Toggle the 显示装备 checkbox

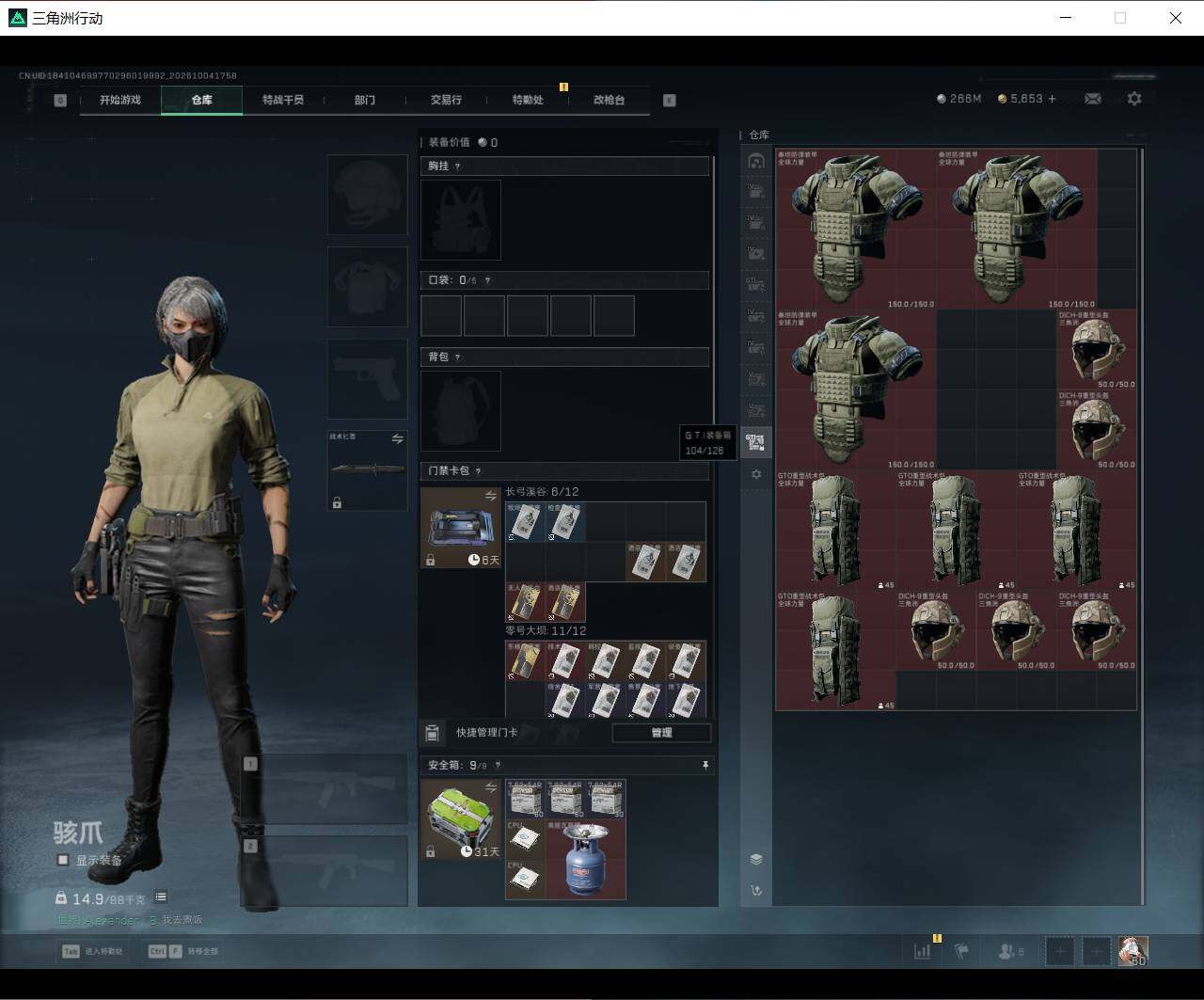click(x=63, y=860)
